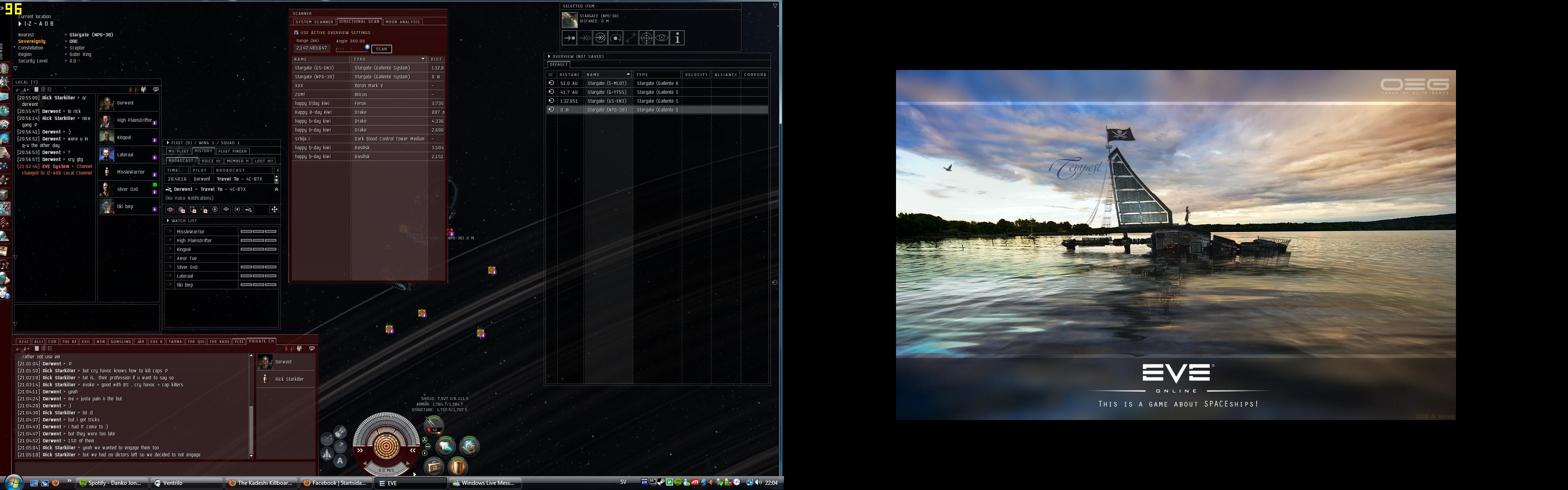Image resolution: width=1568 pixels, height=490 pixels.
Task: Open My Fleet tab
Action: tap(179, 151)
